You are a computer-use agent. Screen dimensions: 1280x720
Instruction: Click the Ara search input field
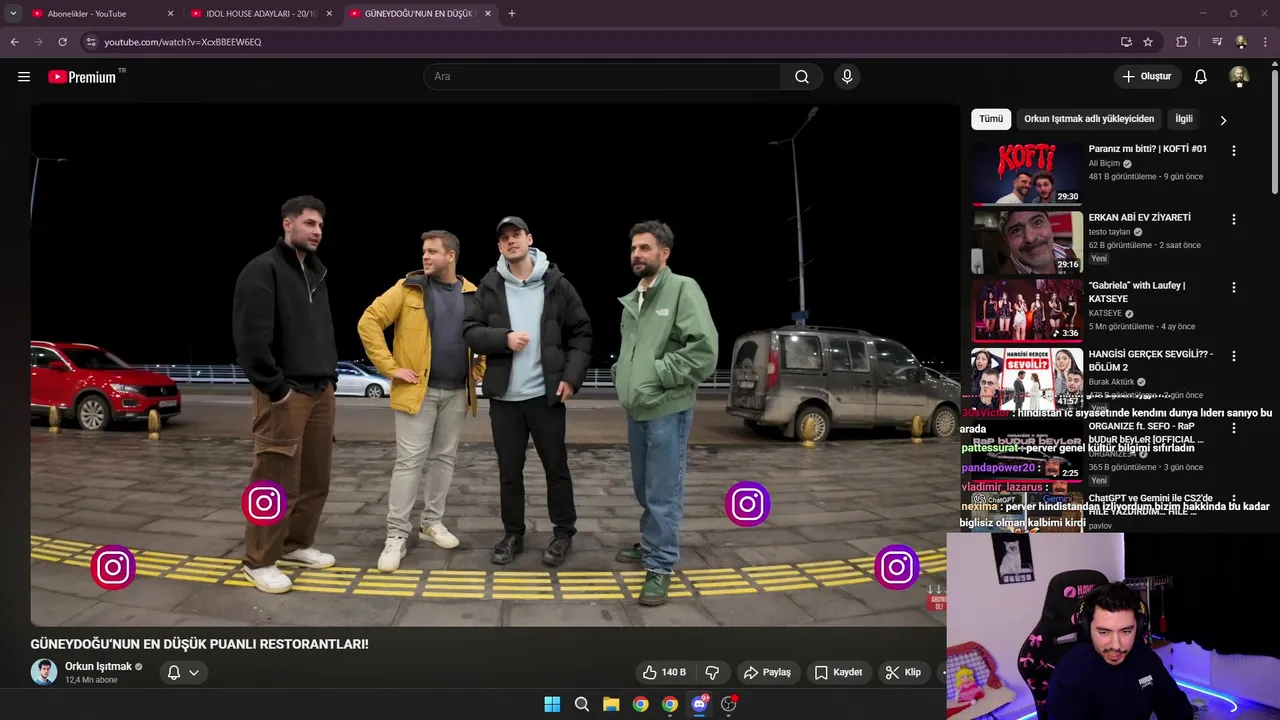point(602,77)
